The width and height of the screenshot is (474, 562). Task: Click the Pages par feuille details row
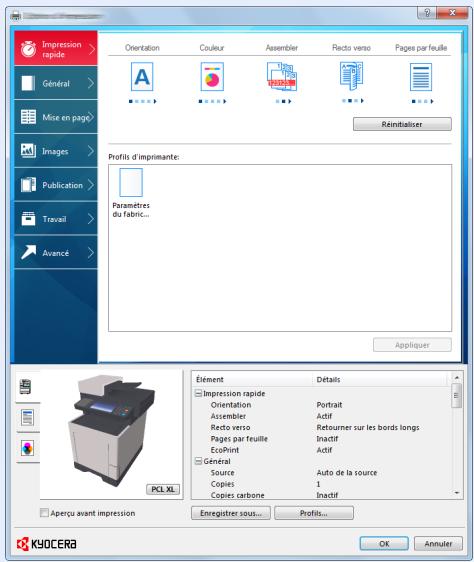pyautogui.click(x=321, y=439)
